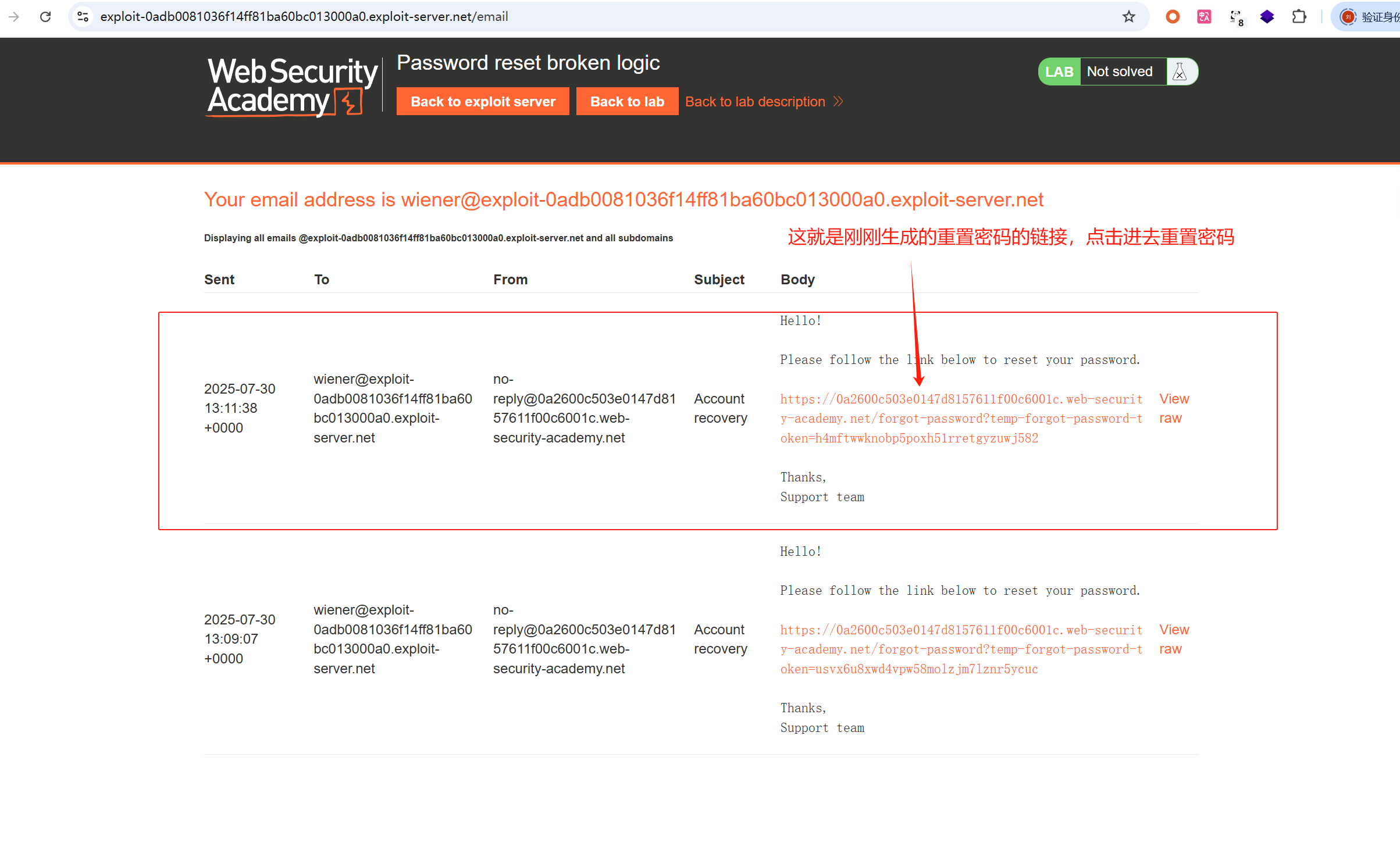The image size is (1400, 857).
Task: Open the Extensions puzzle piece menu
Action: click(1299, 17)
